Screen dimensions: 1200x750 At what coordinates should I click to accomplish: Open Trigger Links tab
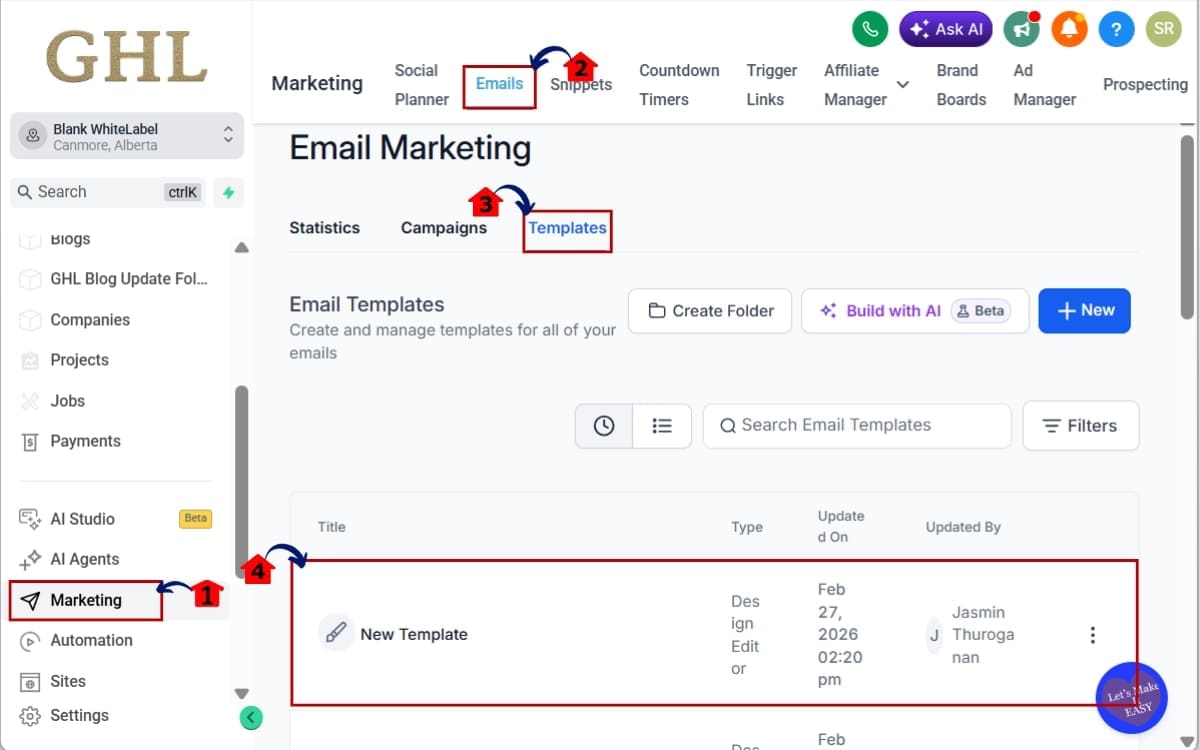pos(772,85)
